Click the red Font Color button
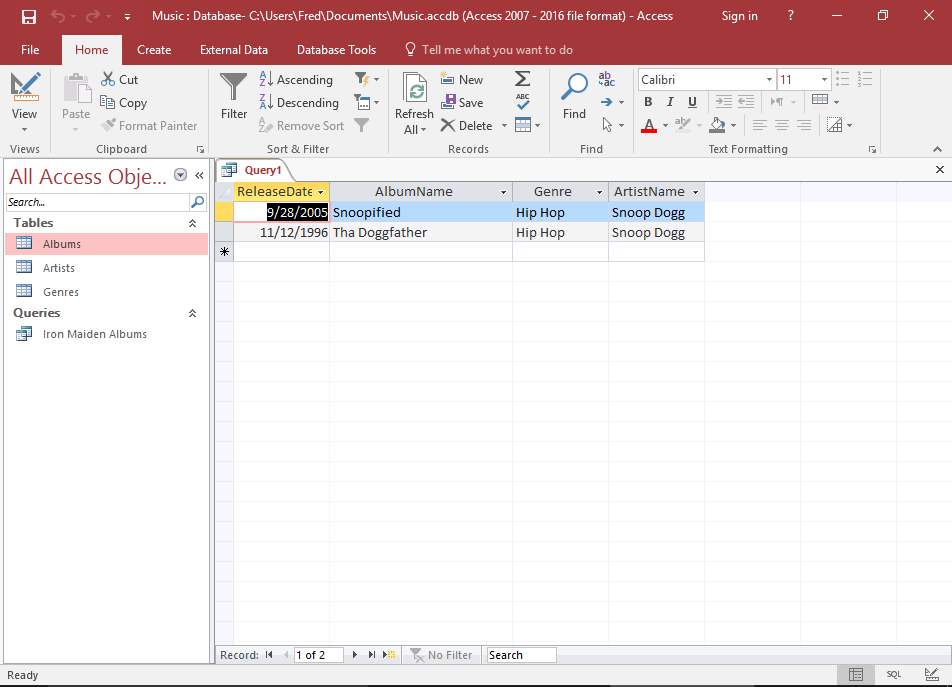Image resolution: width=952 pixels, height=687 pixels. [649, 125]
